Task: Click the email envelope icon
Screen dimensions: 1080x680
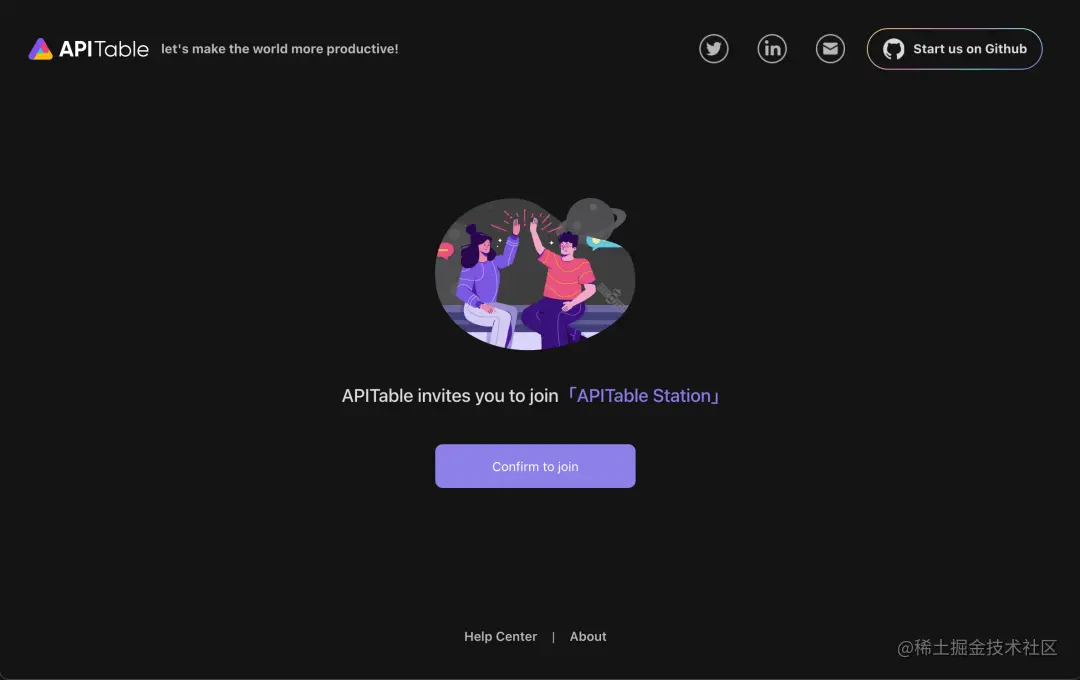Action: coord(830,49)
